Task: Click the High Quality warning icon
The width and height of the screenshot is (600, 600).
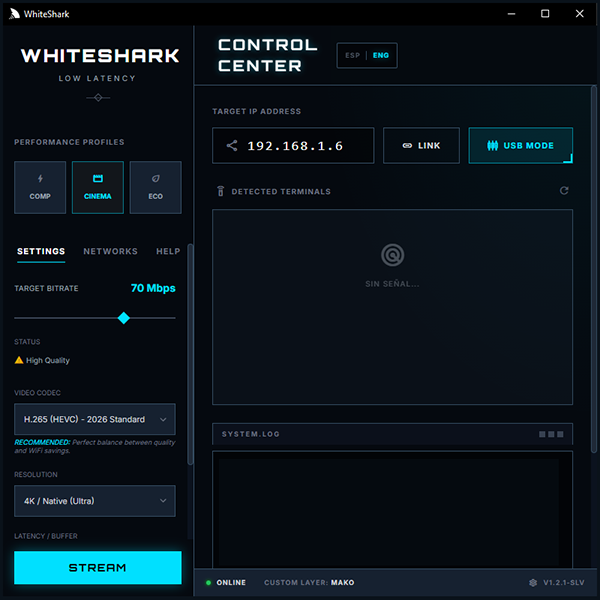Action: [19, 360]
